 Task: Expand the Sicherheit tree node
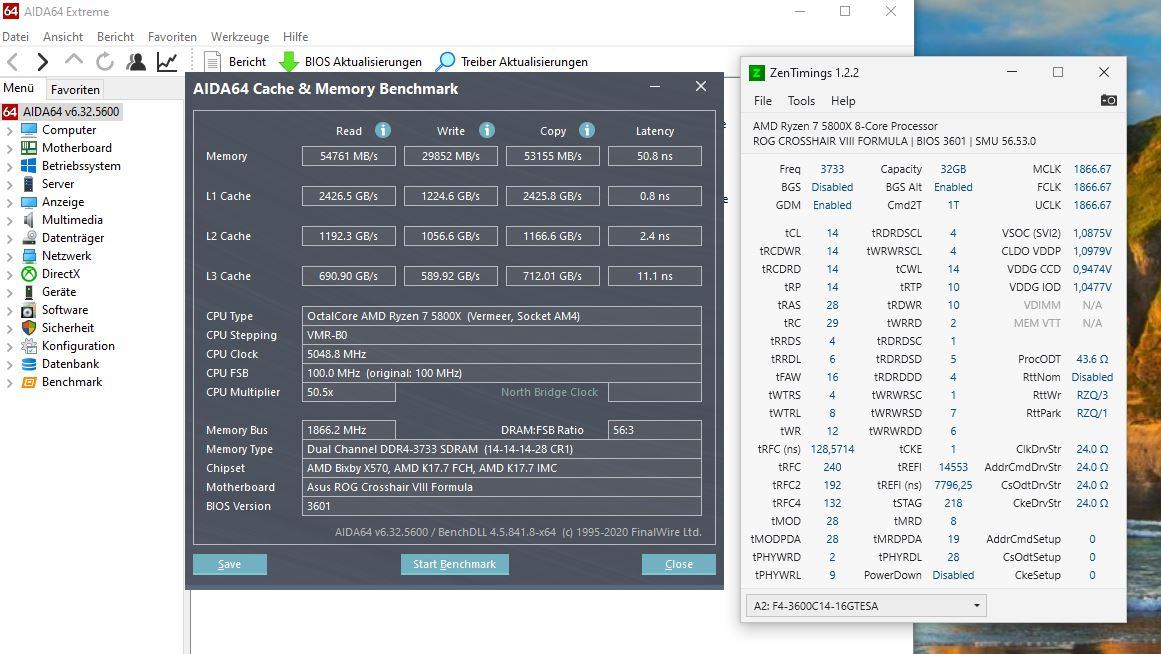[x=10, y=328]
